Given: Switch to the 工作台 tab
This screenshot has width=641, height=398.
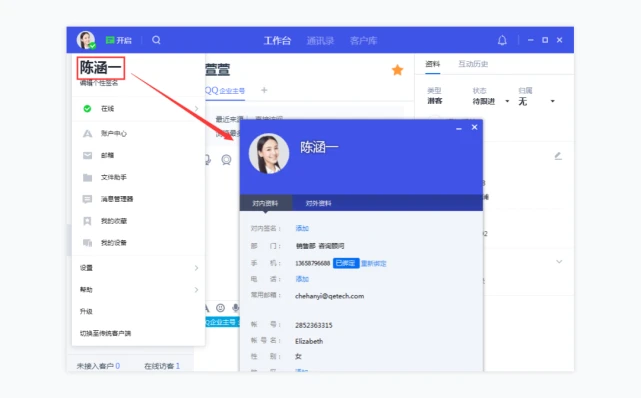Looking at the screenshot, I should point(277,40).
